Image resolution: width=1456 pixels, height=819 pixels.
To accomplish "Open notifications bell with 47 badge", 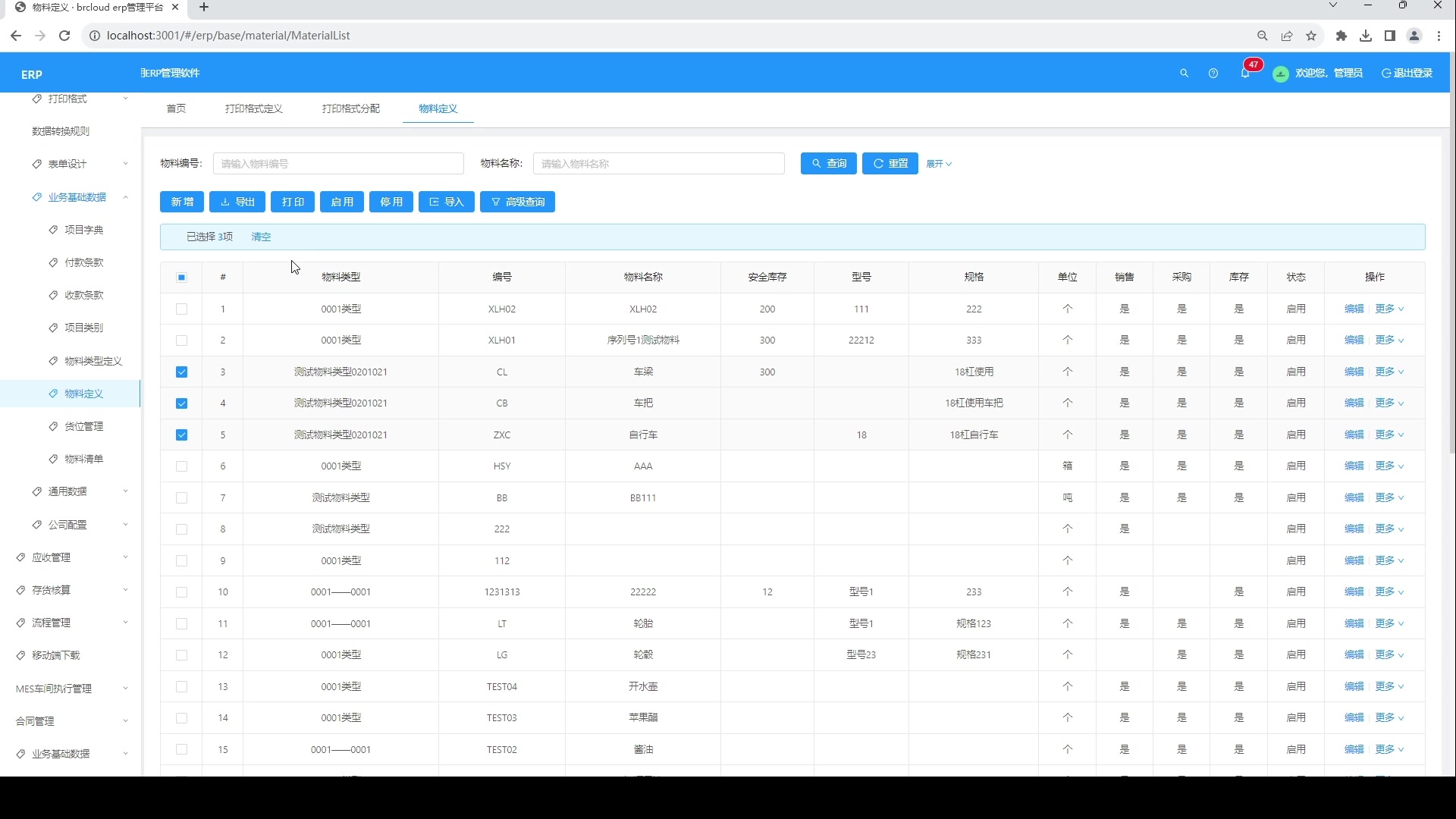I will (x=1245, y=73).
